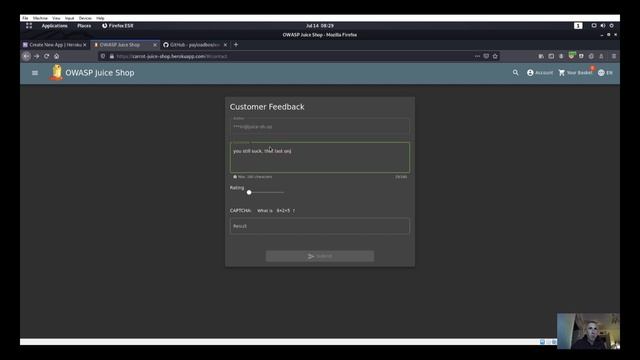Click the panel volume icon
The image size is (640, 360).
pyautogui.click(x=602, y=26)
